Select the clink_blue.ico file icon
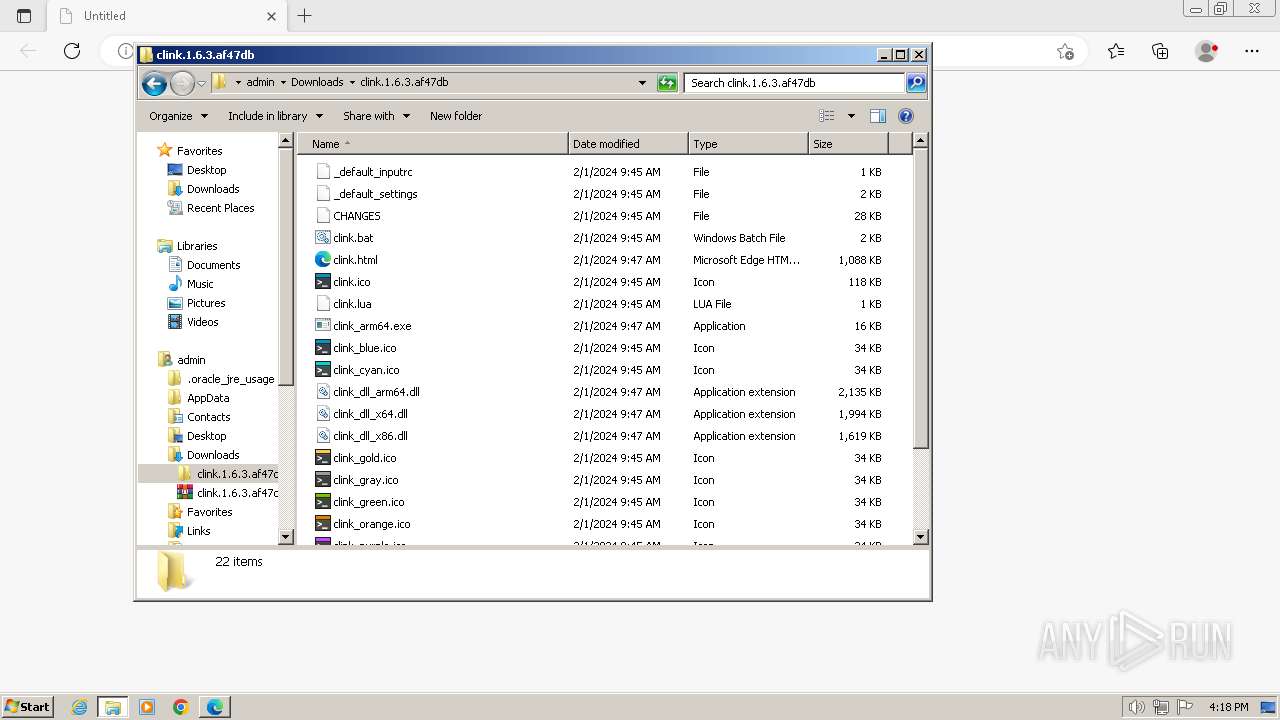This screenshot has height=720, width=1280. click(323, 348)
